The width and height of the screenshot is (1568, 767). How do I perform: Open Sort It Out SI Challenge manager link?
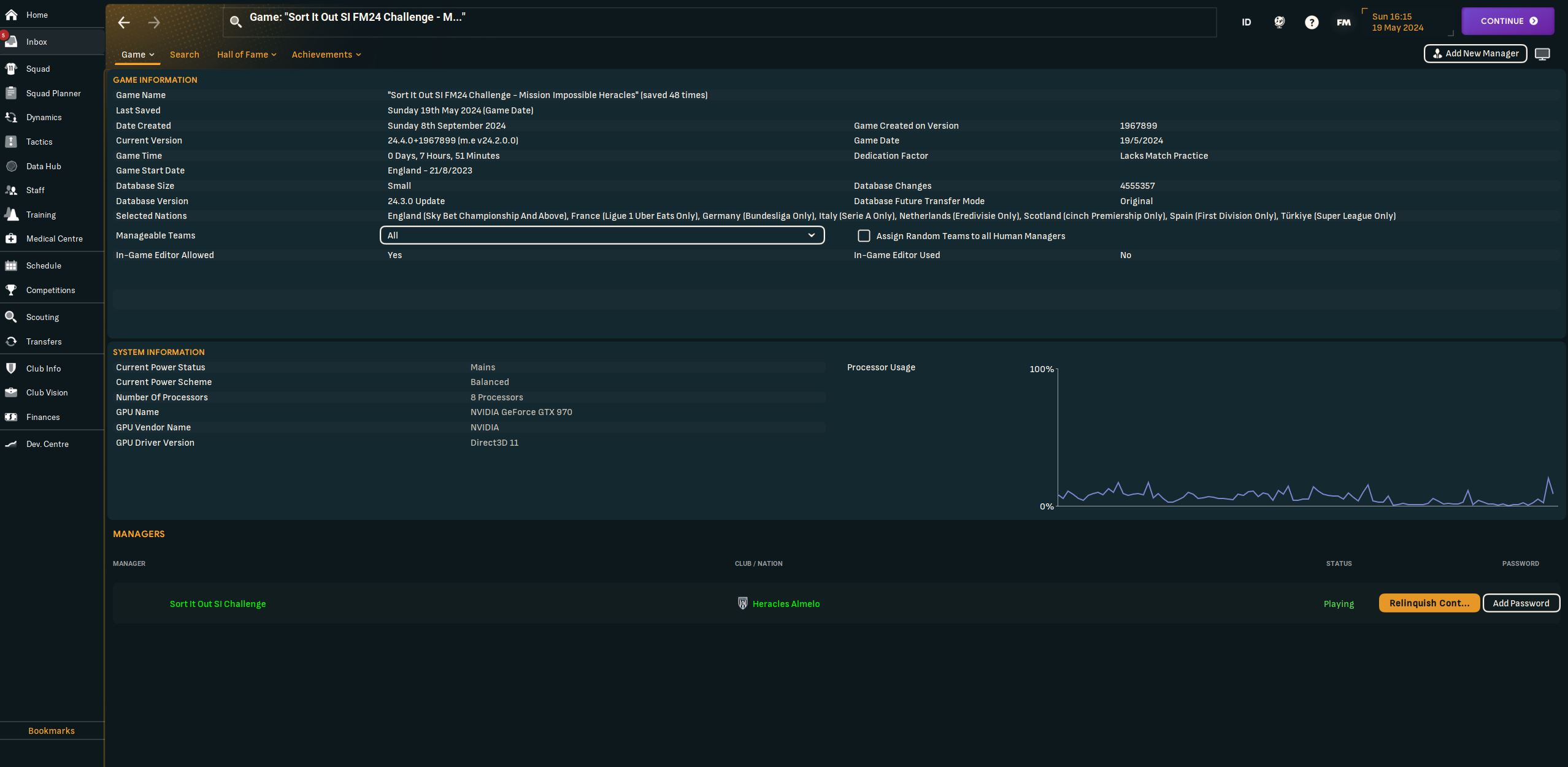click(218, 604)
